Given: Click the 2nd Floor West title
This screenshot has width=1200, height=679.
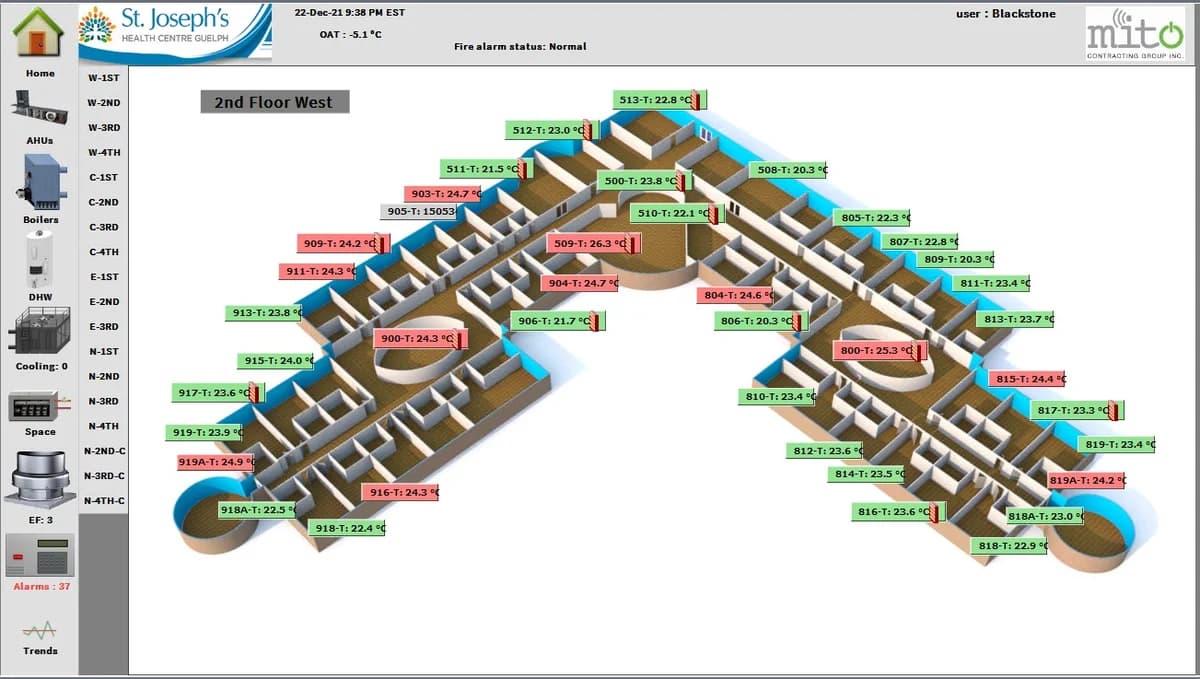Looking at the screenshot, I should coord(274,102).
